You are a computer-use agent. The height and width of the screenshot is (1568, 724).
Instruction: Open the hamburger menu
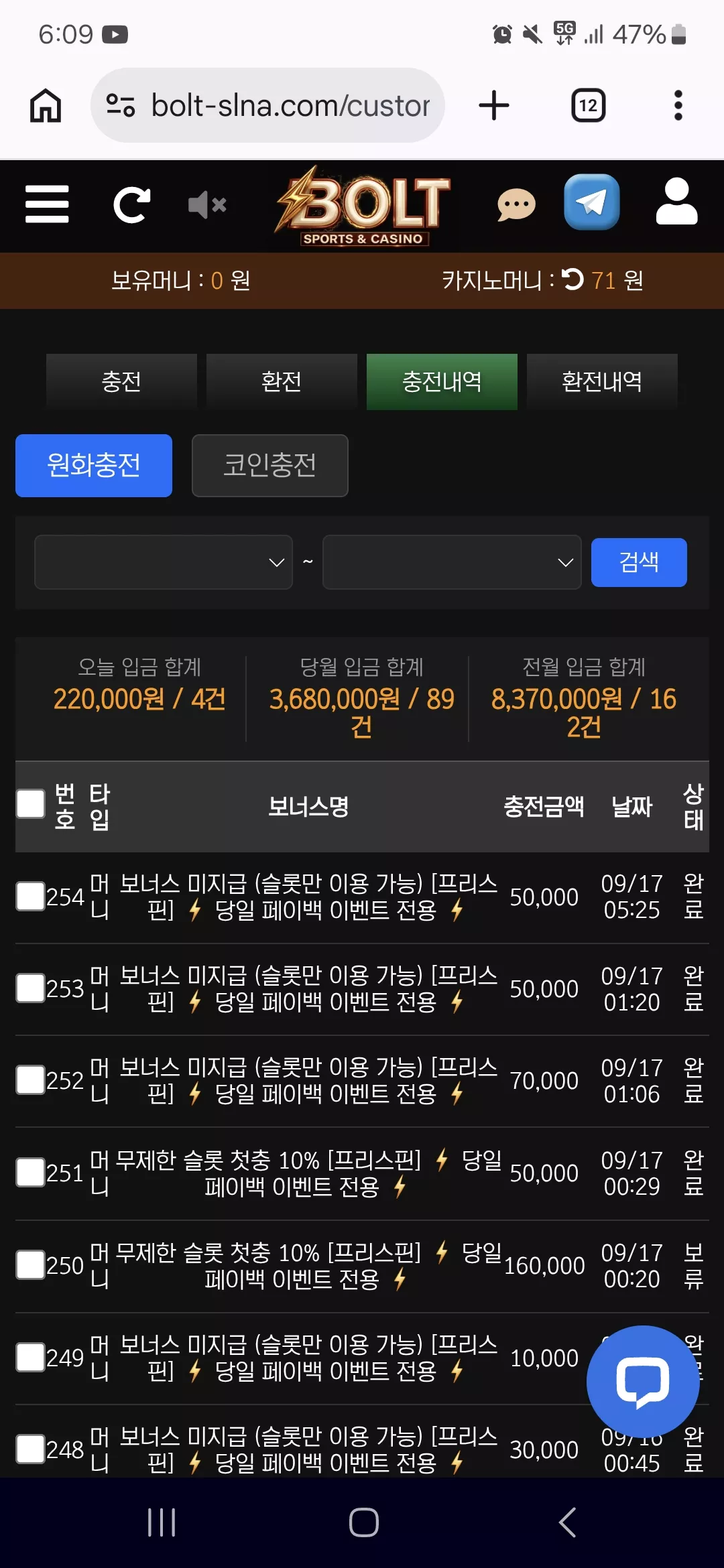47,204
